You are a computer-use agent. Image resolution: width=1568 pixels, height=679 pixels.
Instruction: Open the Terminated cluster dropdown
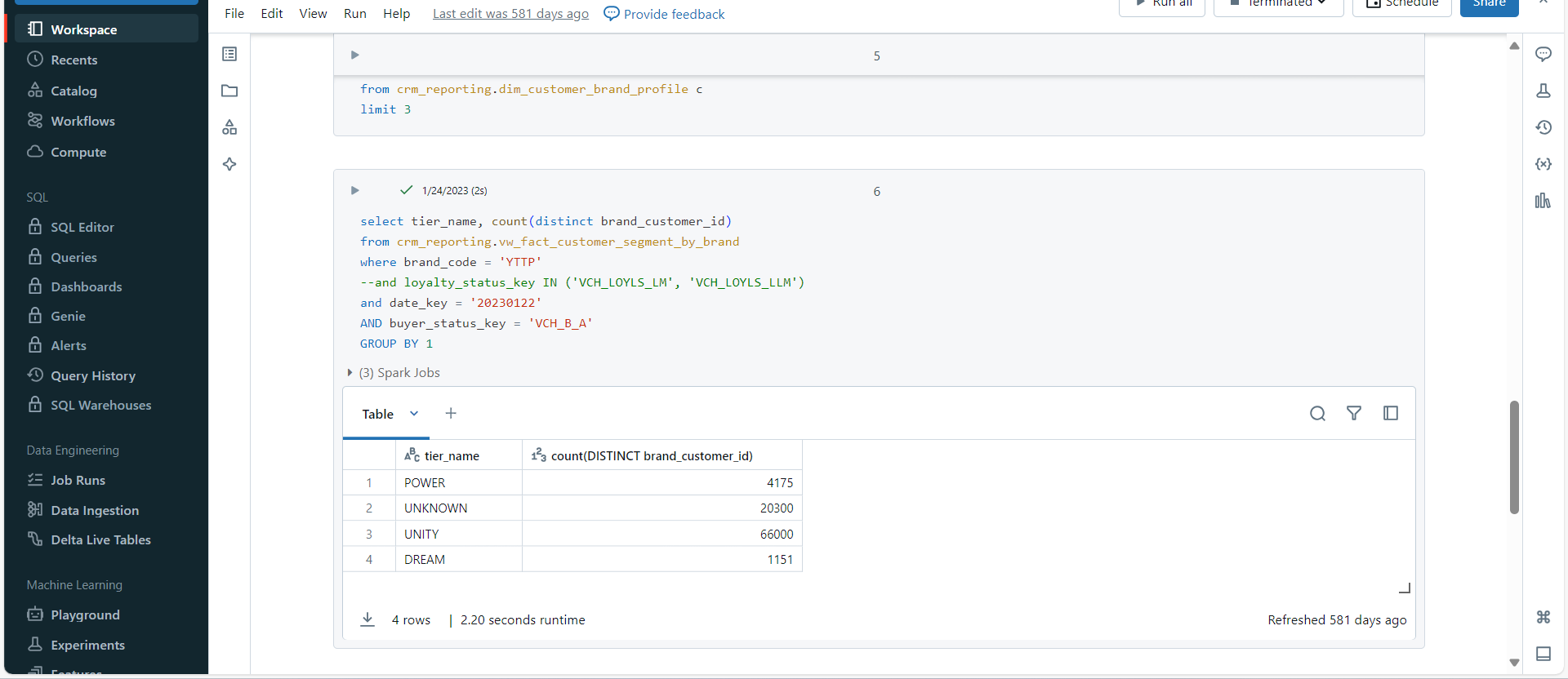pos(1279,4)
